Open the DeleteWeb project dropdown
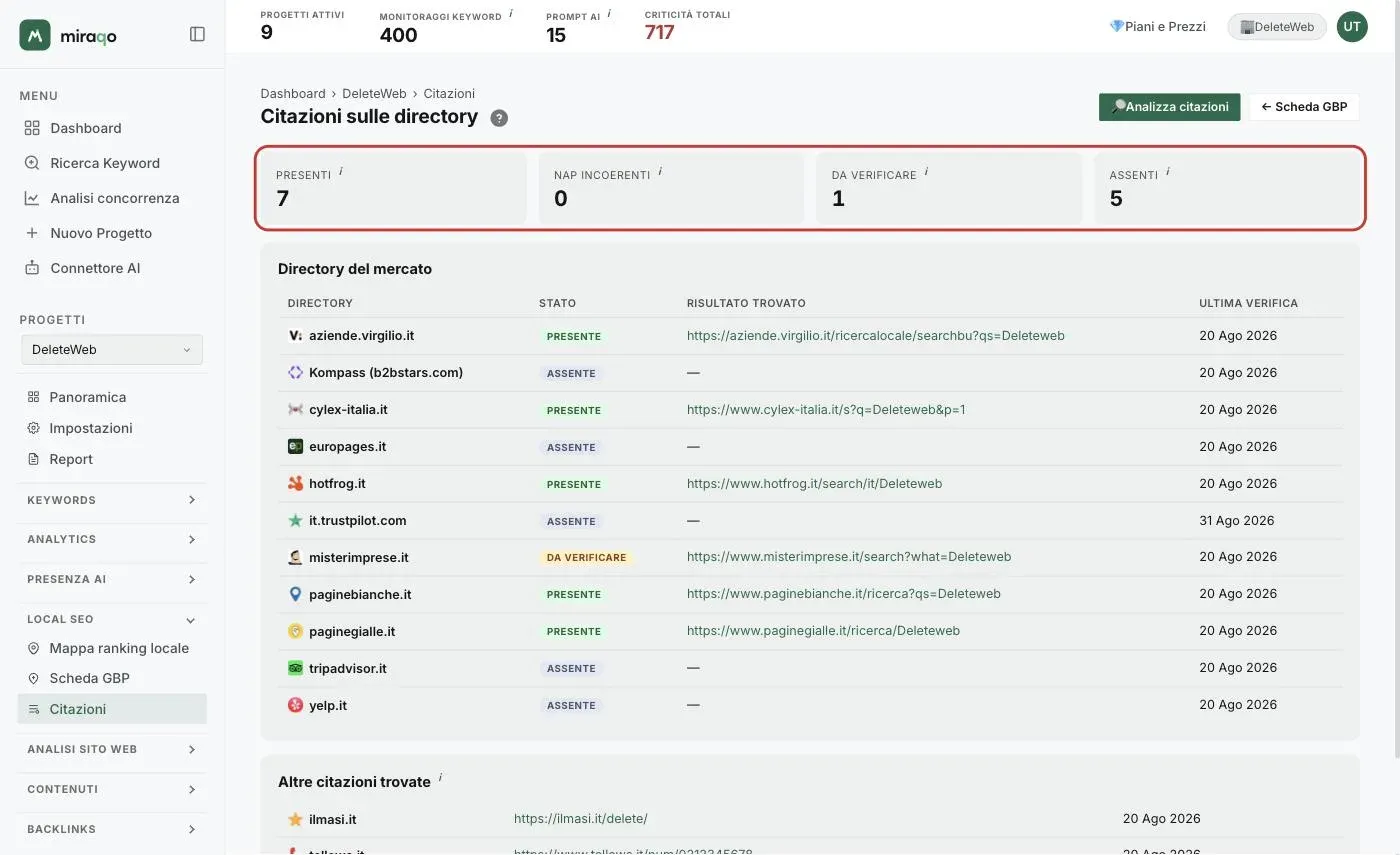 pyautogui.click(x=112, y=350)
